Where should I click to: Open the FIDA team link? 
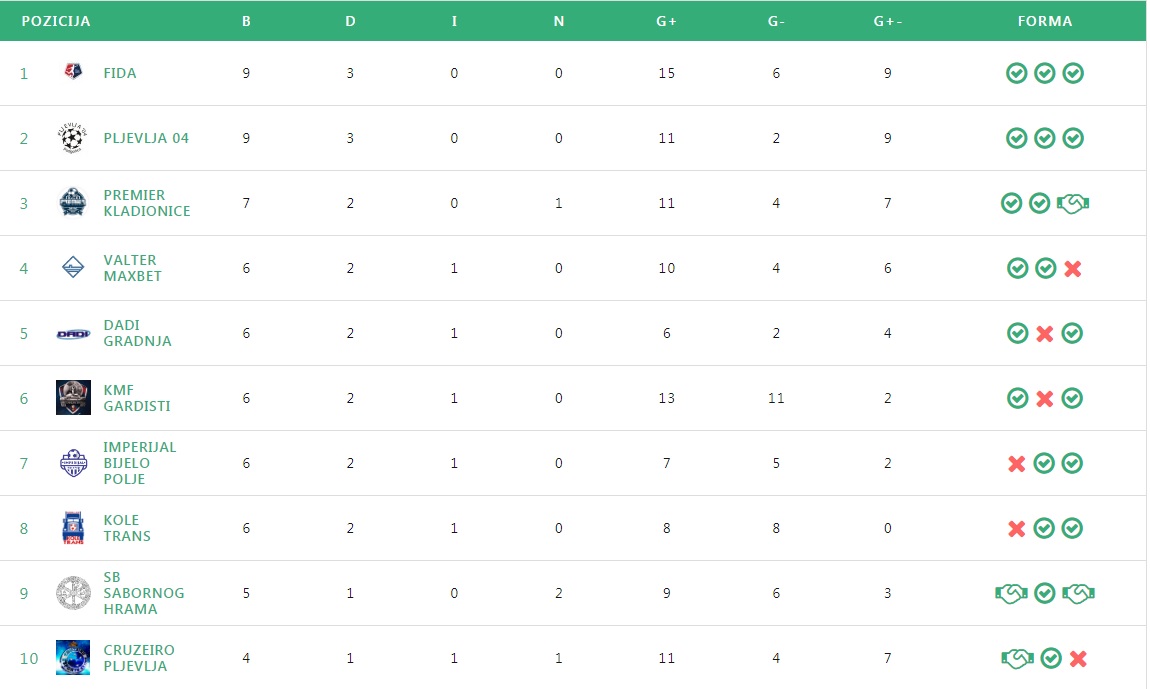[x=120, y=73]
